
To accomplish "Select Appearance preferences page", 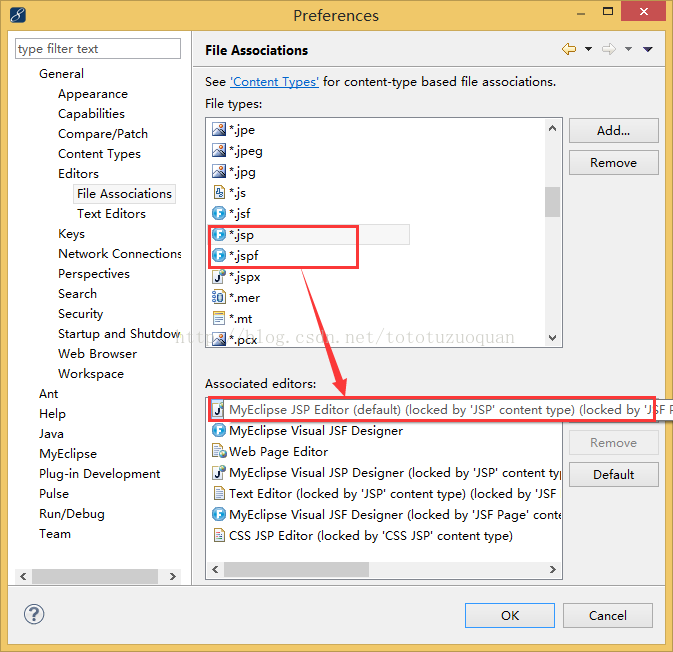I will [x=93, y=94].
